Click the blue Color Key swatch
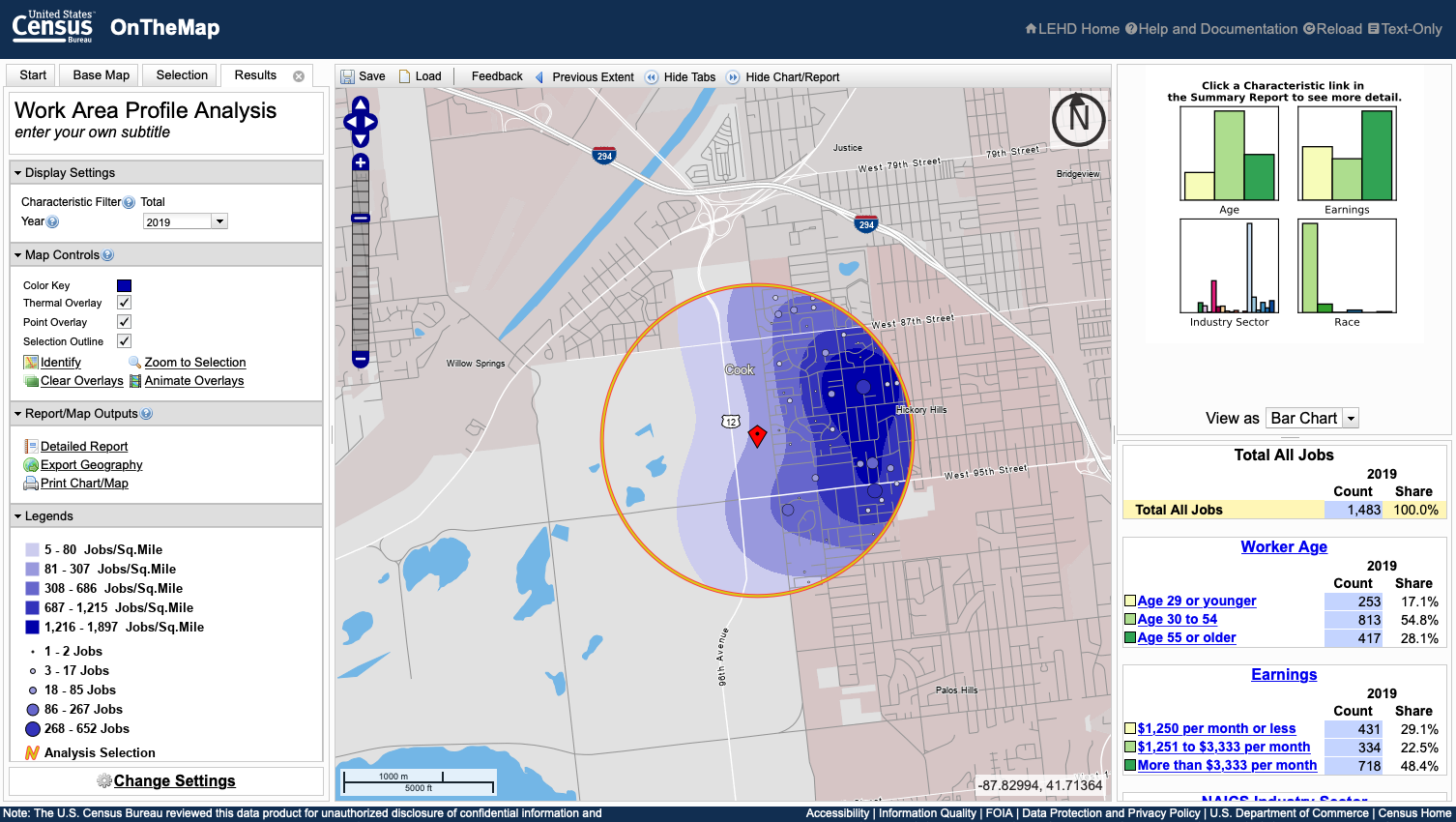 pyautogui.click(x=126, y=284)
